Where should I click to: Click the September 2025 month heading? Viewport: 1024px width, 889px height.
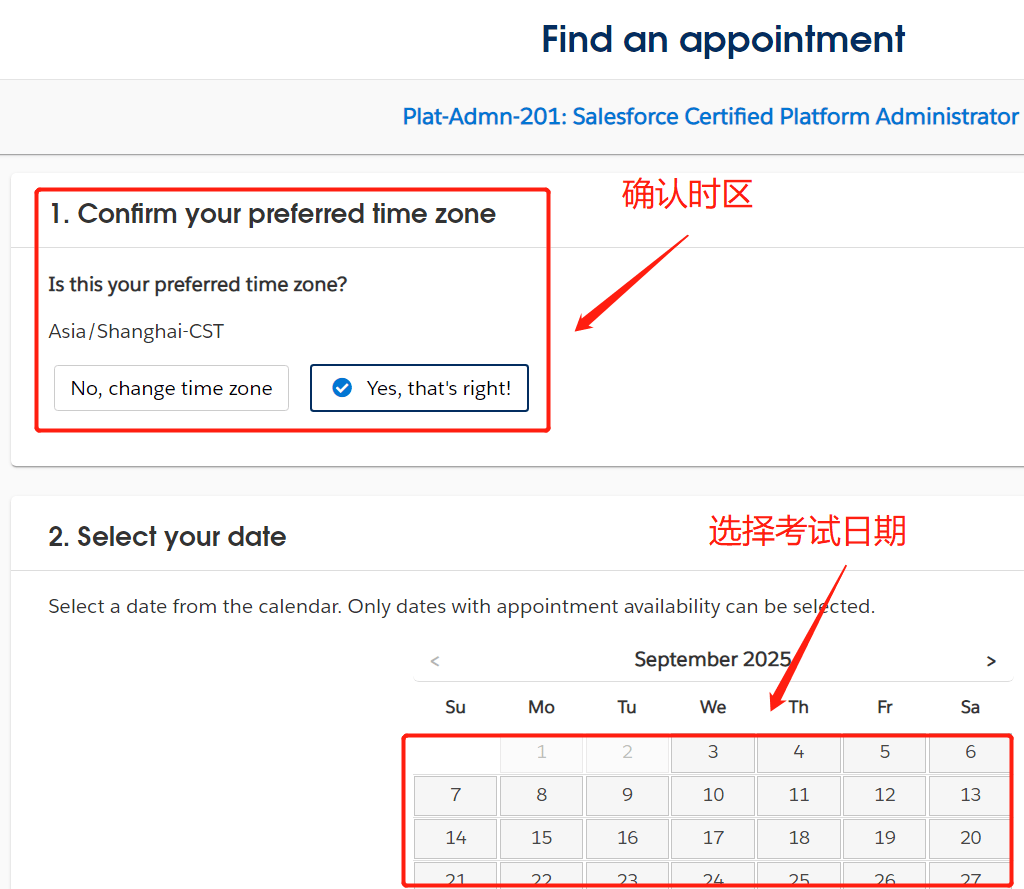click(x=712, y=660)
